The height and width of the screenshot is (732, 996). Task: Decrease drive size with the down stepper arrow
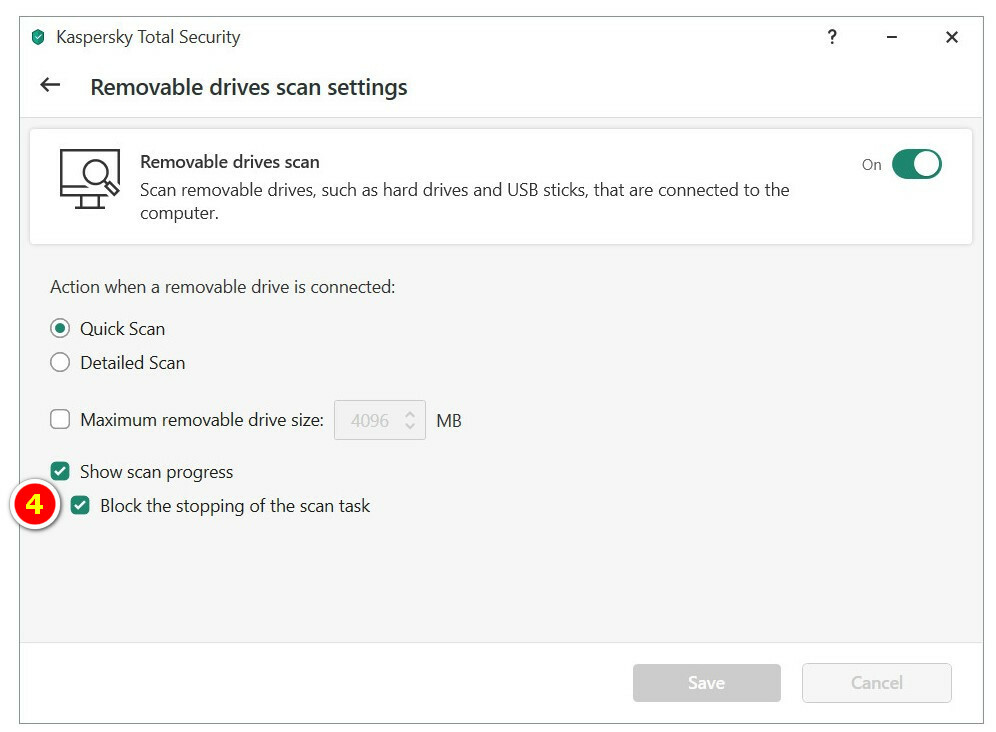[410, 427]
